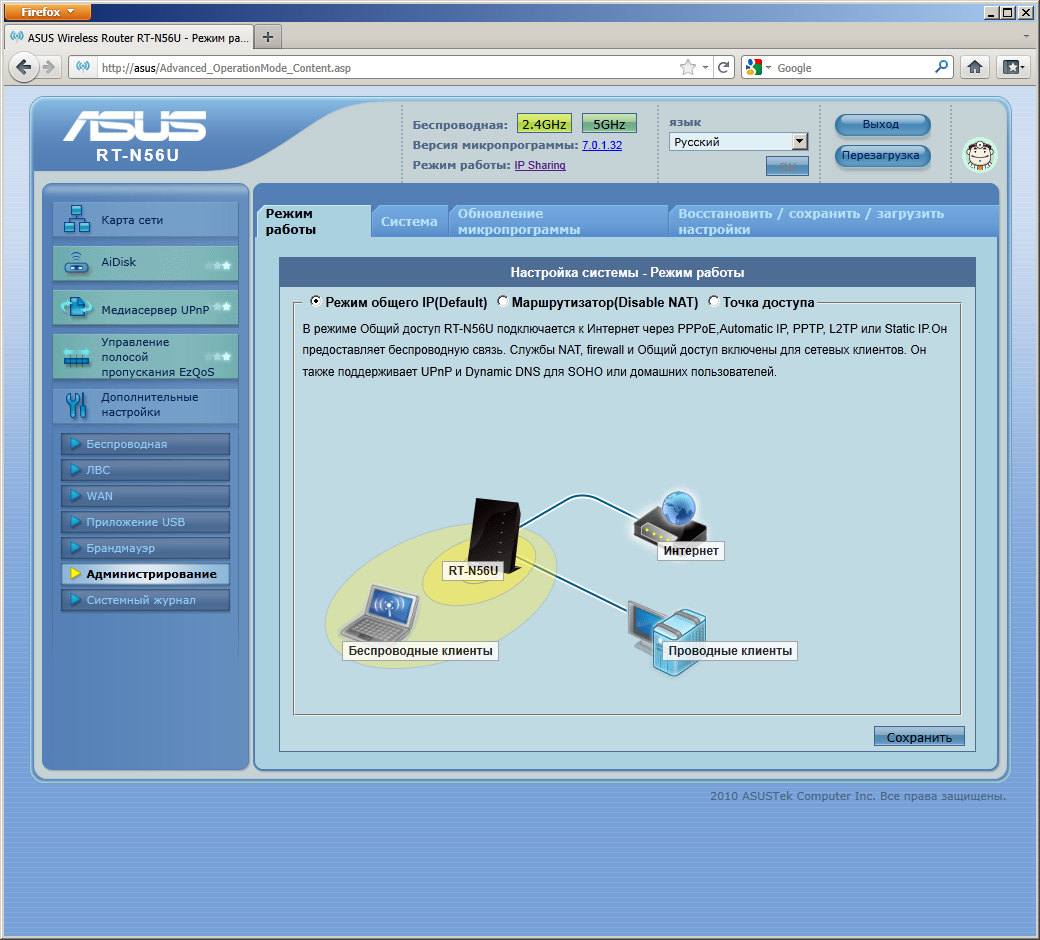
Task: Click the search magnifier icon
Action: (941, 67)
